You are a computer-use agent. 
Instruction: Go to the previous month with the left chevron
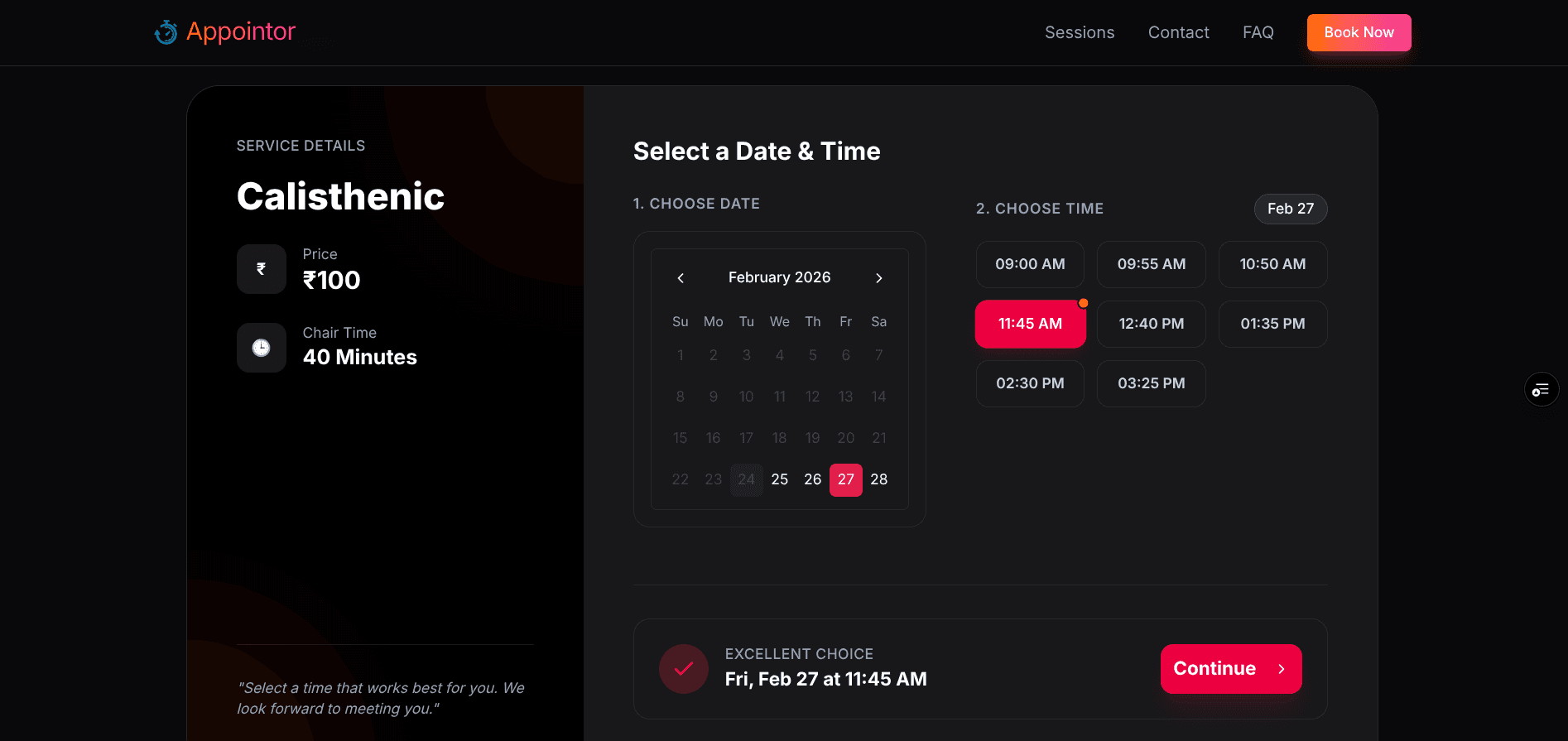click(x=680, y=278)
